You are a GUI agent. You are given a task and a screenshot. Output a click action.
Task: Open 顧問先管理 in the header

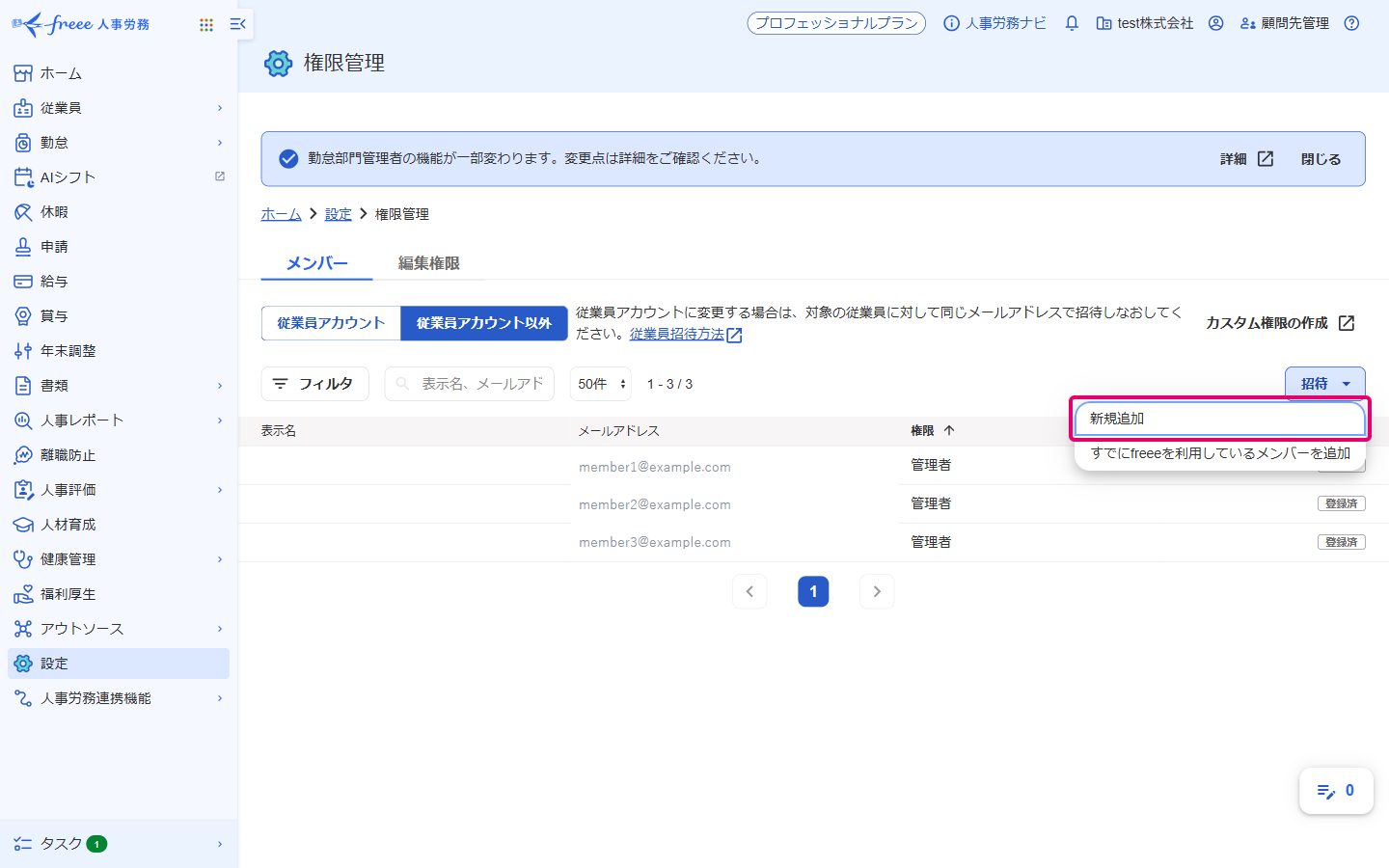click(x=1285, y=23)
